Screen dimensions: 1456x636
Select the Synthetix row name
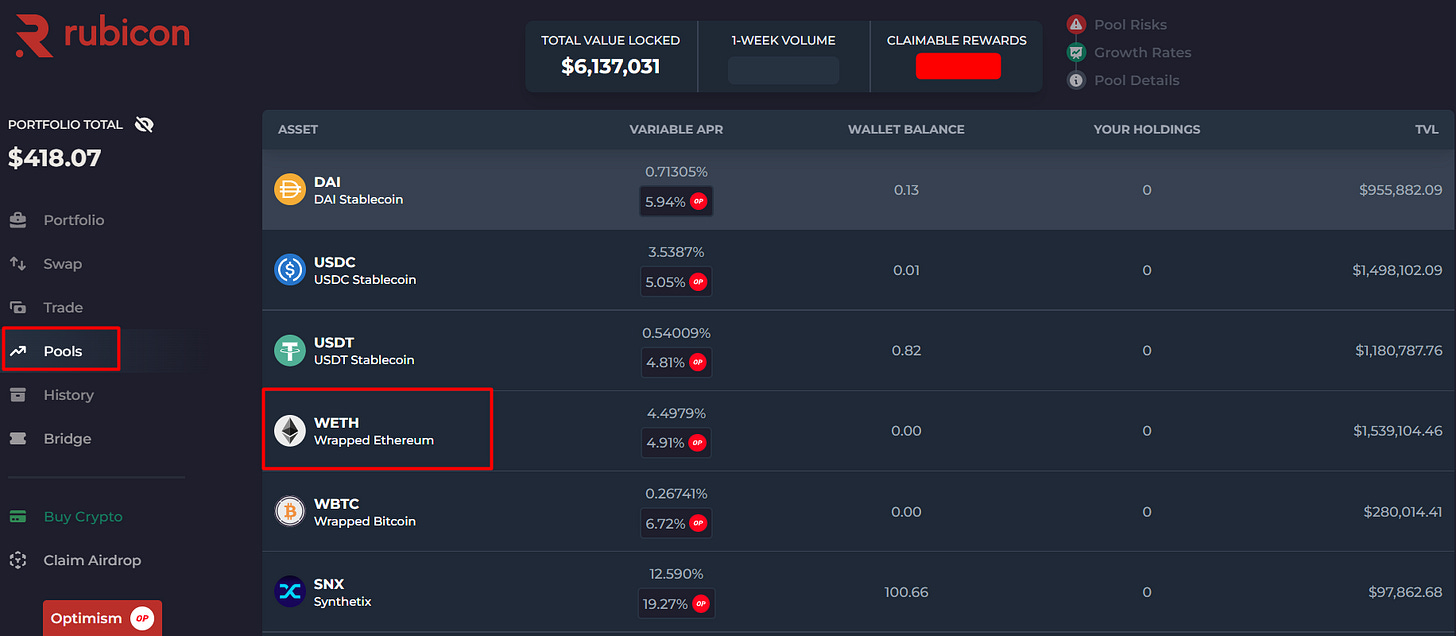(x=343, y=602)
